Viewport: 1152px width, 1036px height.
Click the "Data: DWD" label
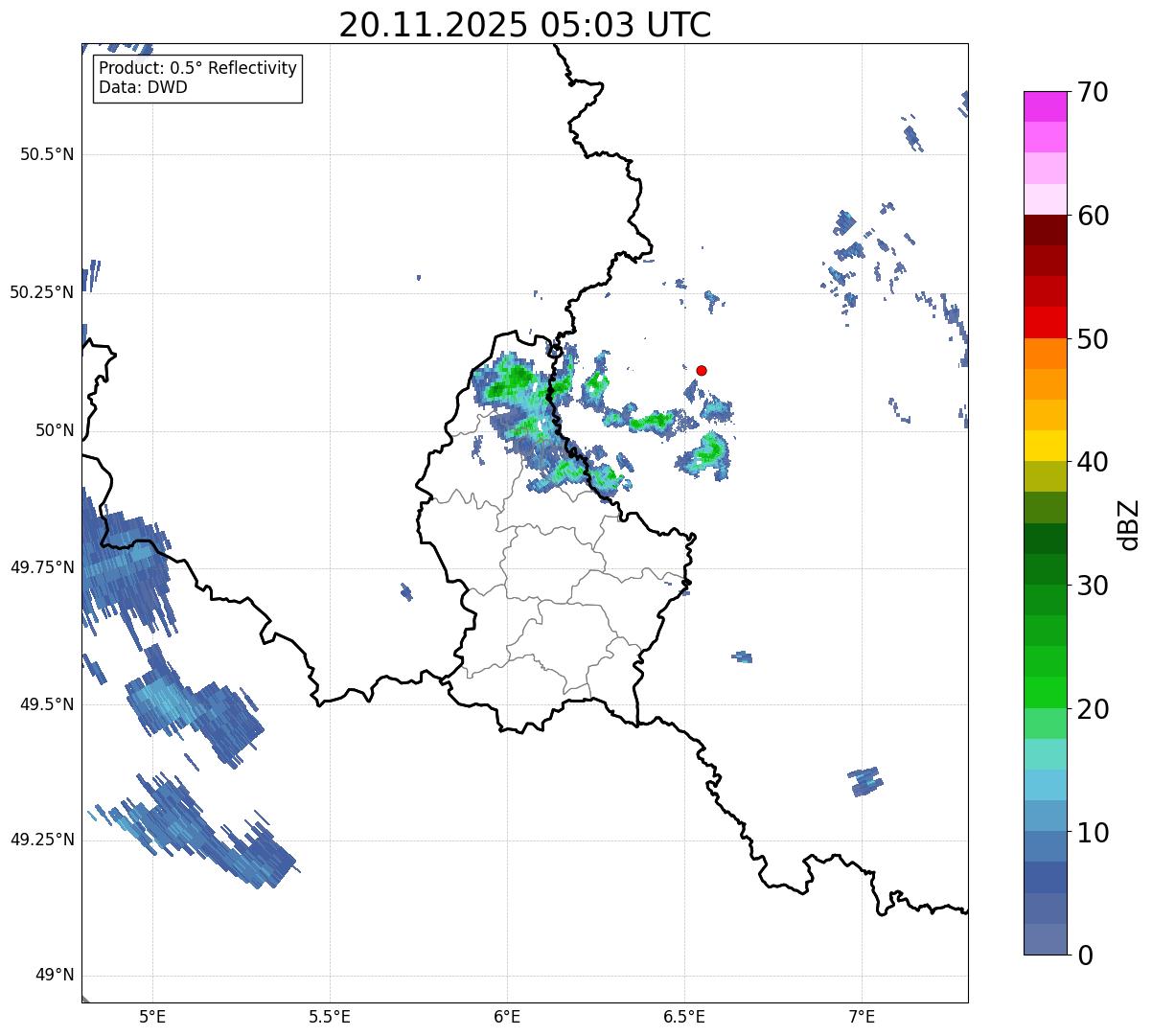click(x=143, y=88)
